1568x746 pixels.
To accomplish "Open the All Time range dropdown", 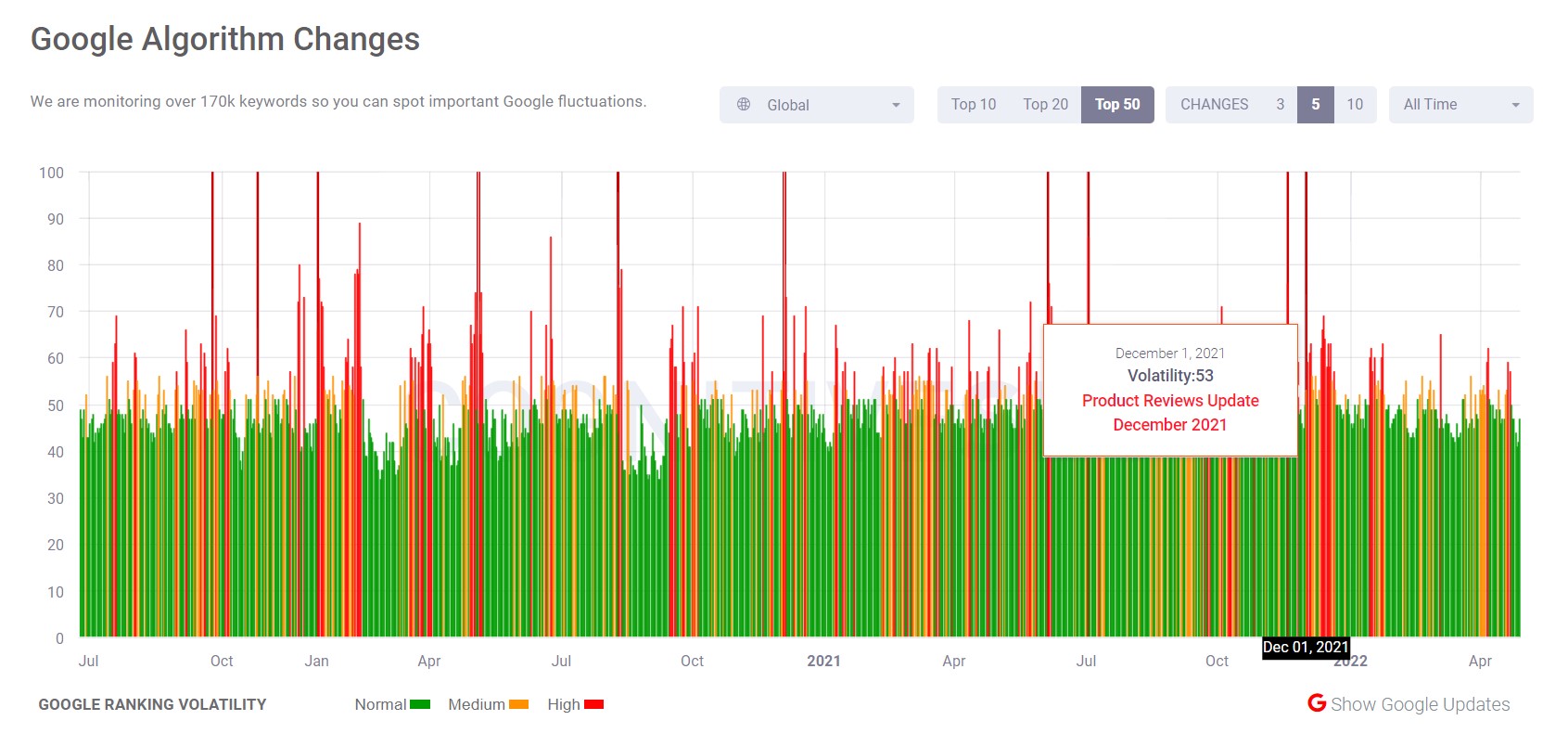I will [x=1460, y=105].
